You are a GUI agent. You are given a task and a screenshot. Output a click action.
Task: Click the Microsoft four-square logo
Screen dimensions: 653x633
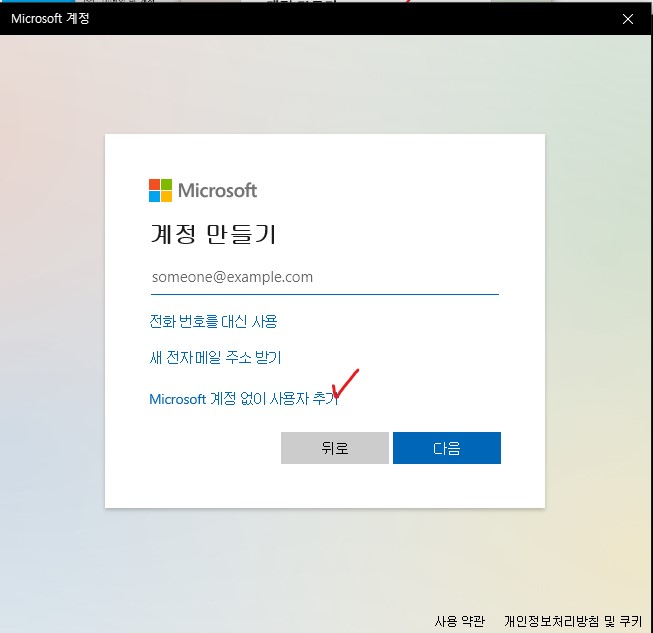tap(160, 190)
